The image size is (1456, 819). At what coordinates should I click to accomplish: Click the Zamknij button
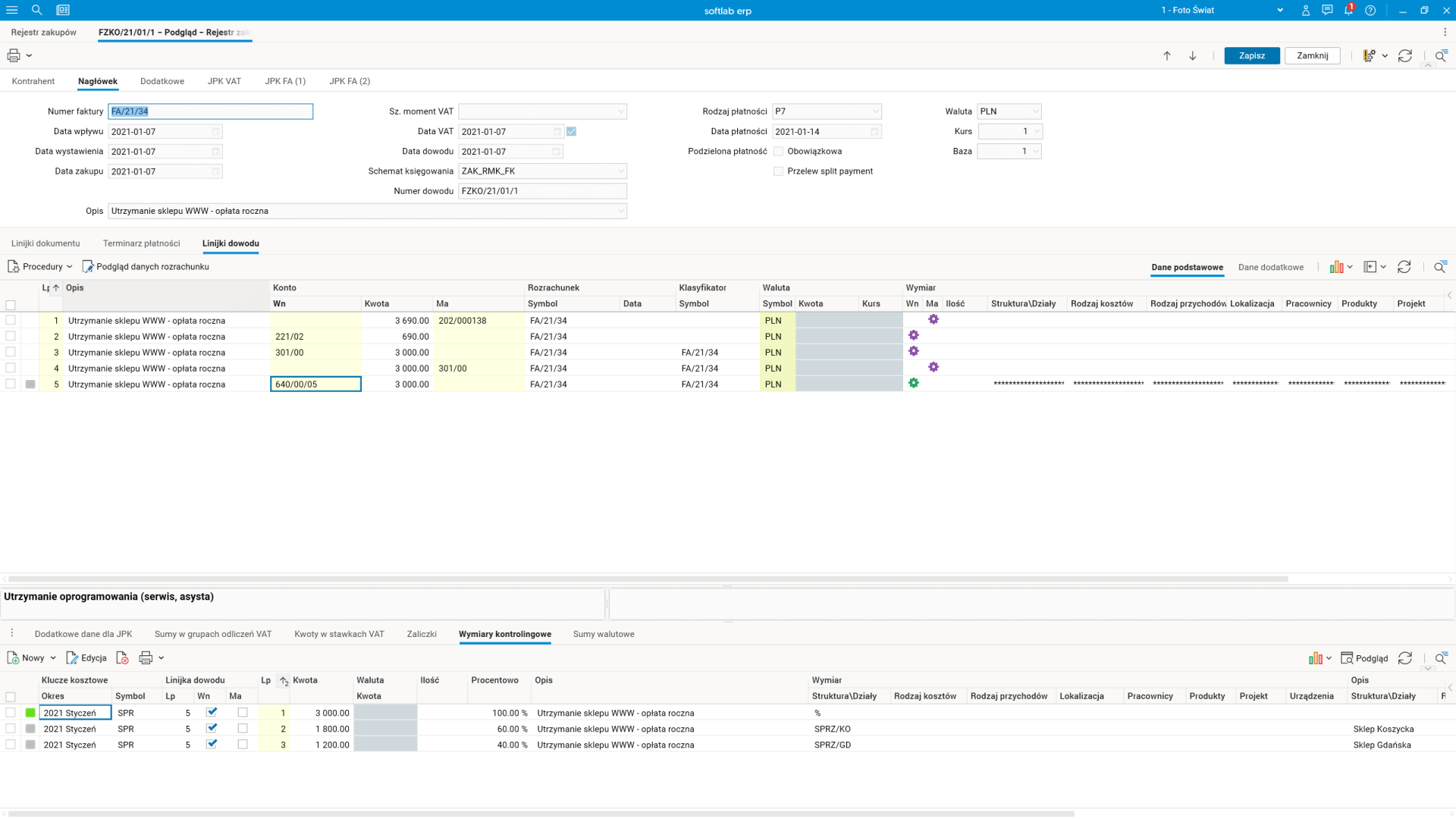(1312, 55)
